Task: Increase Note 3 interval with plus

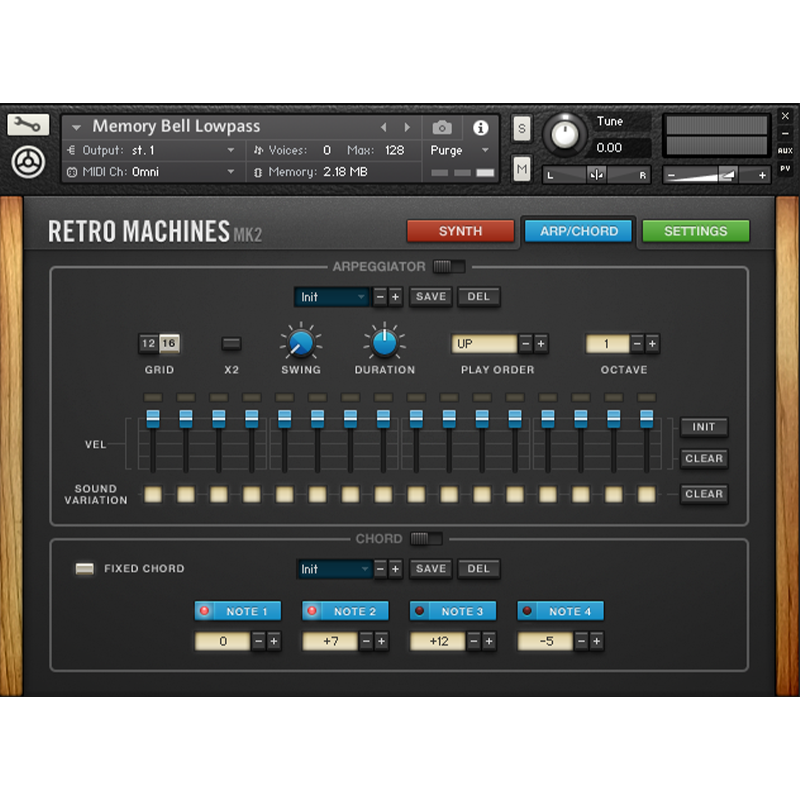Action: pyautogui.click(x=489, y=641)
